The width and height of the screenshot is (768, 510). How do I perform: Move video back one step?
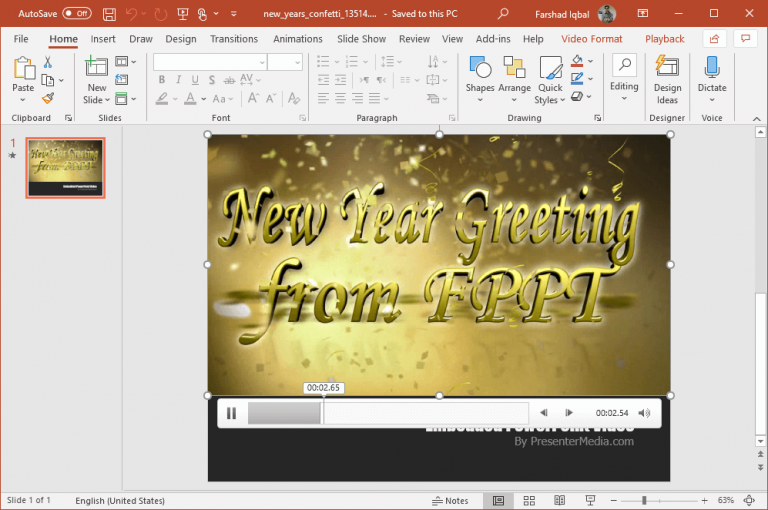click(544, 413)
